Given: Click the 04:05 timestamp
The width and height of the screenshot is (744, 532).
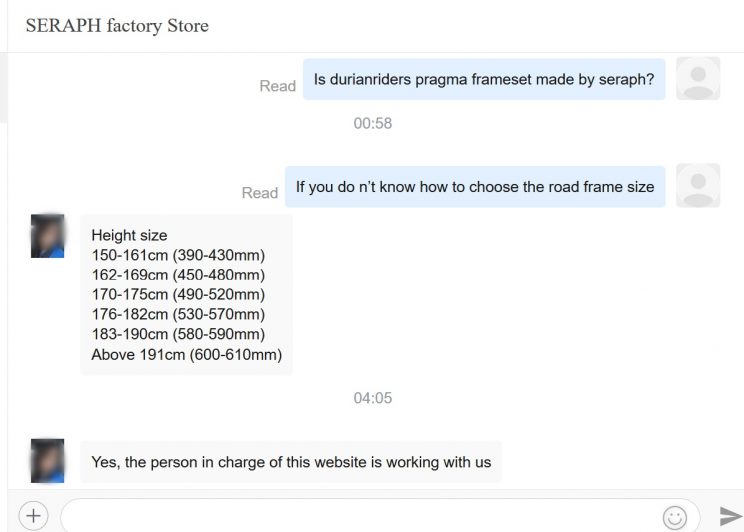Looking at the screenshot, I should click(373, 398).
